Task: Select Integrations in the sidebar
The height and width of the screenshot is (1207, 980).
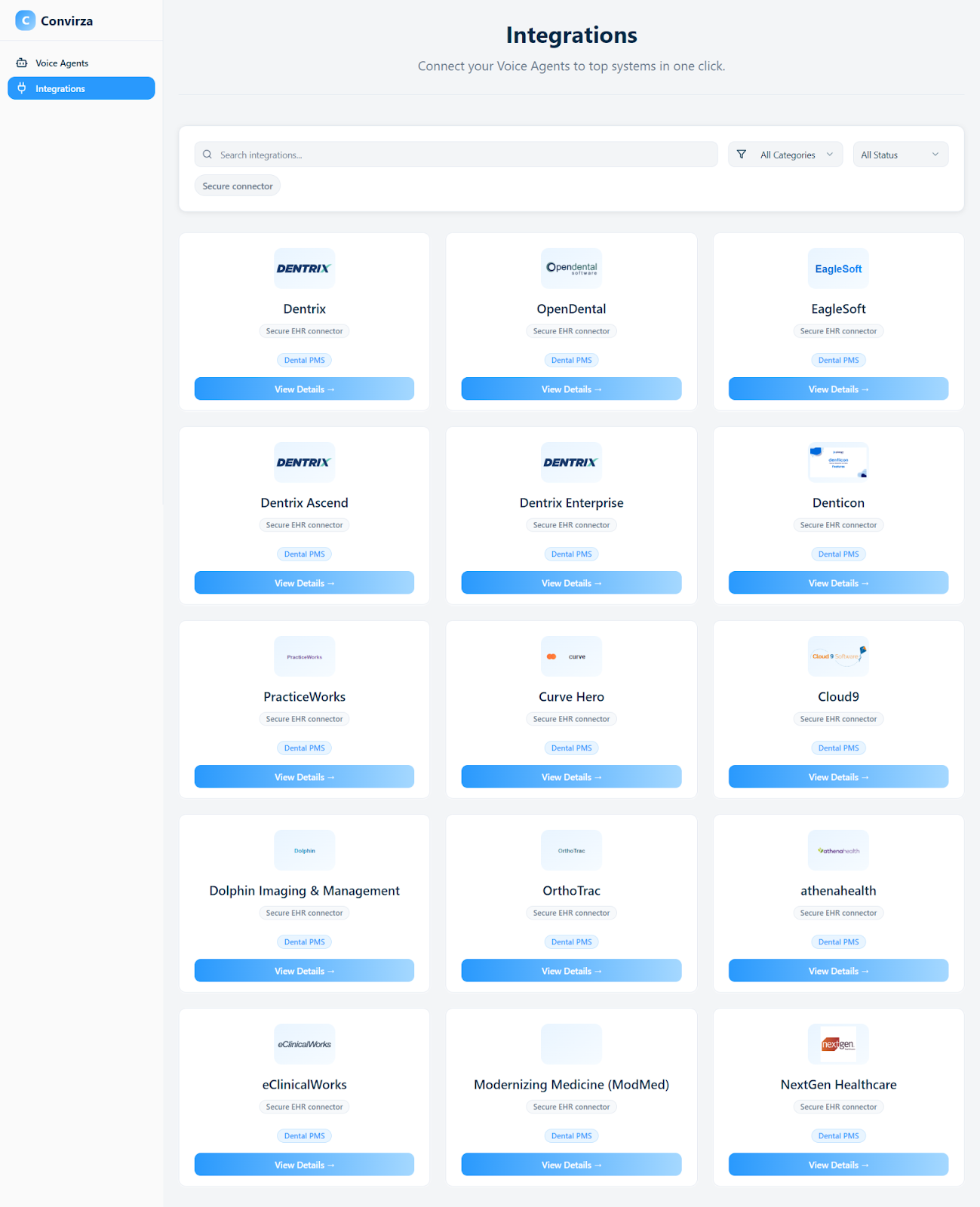Action: pyautogui.click(x=60, y=89)
